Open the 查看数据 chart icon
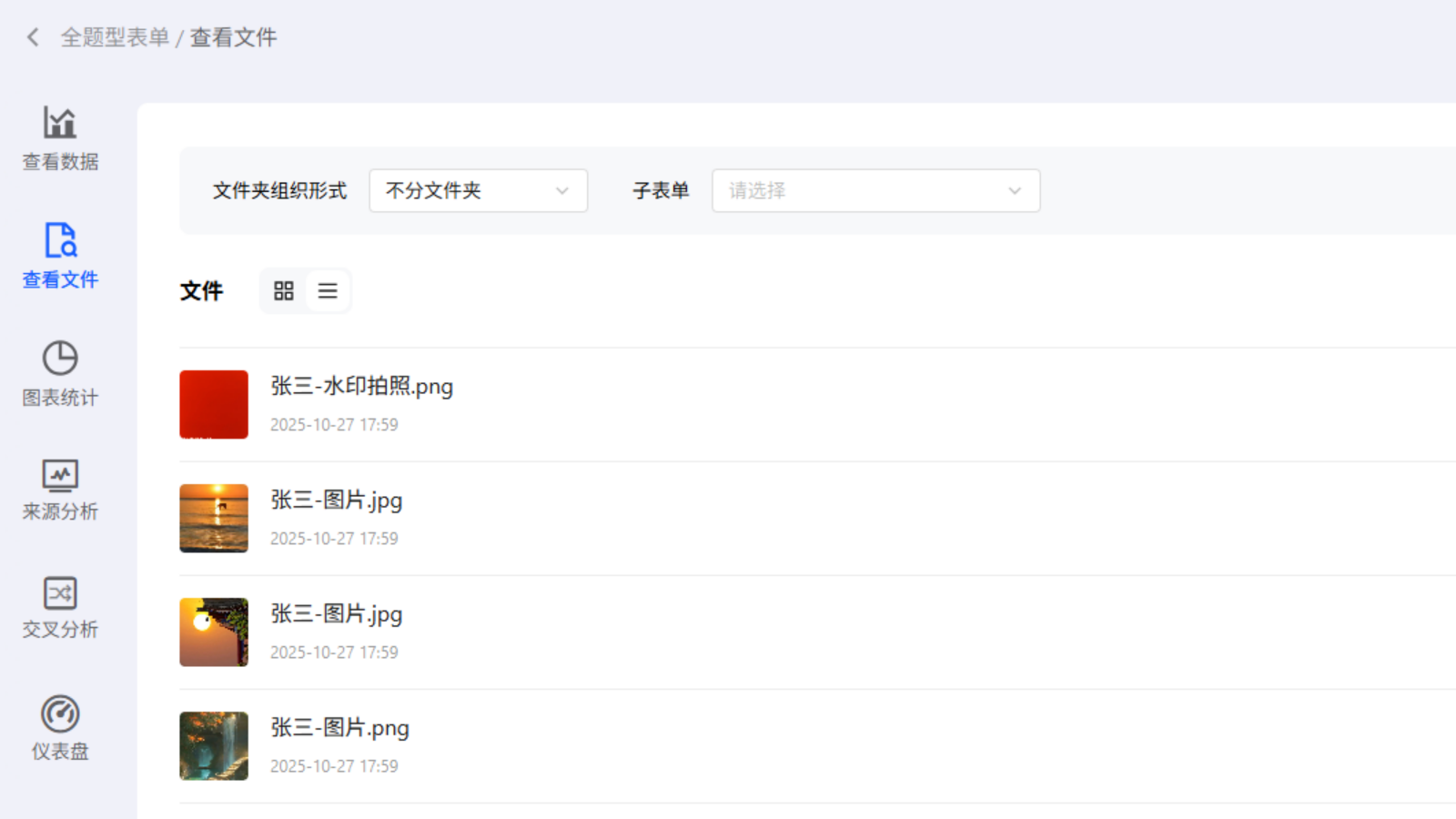Screen dimensions: 1456x819 tap(60, 123)
